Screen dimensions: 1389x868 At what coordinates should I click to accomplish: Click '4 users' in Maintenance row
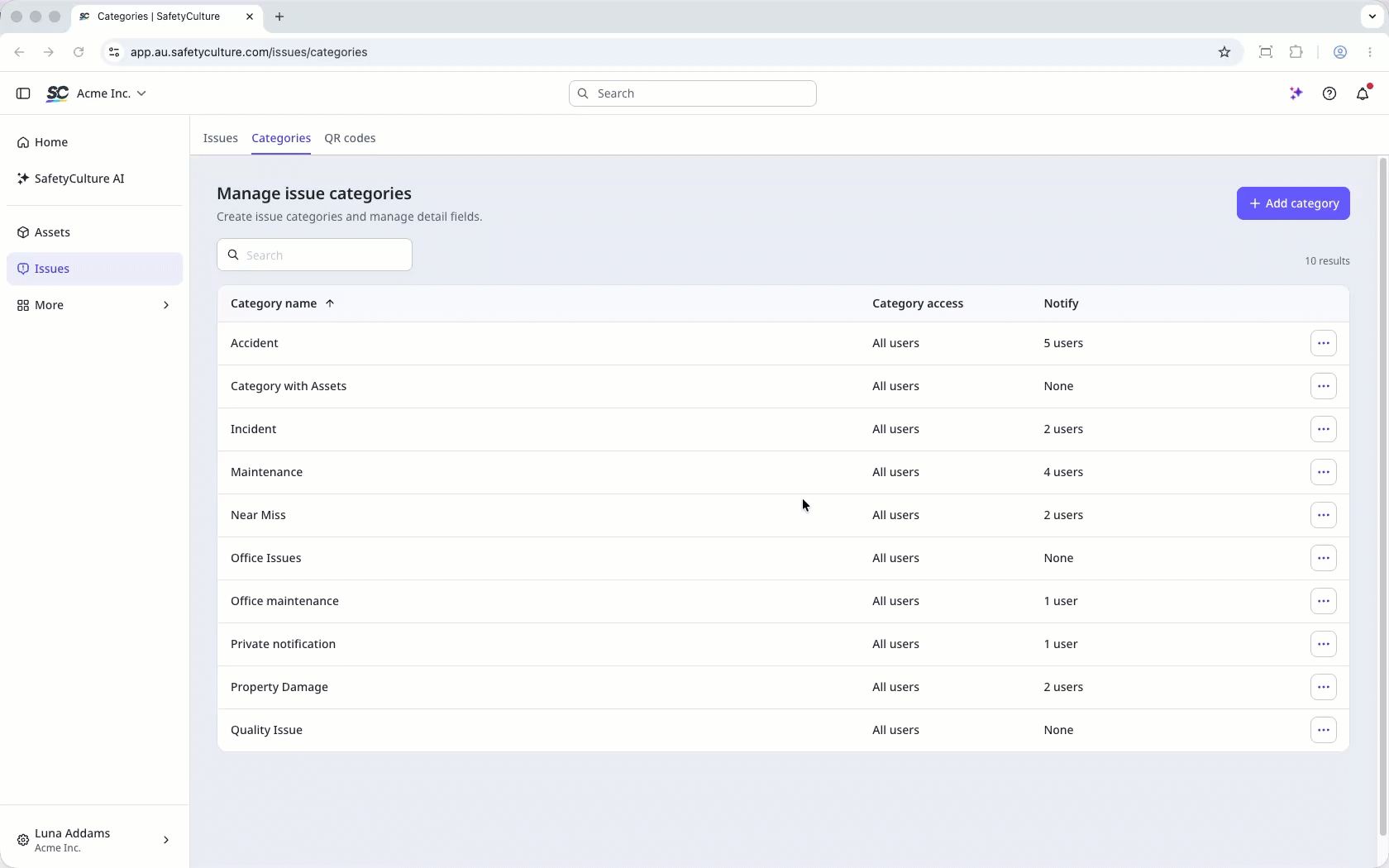1063,472
